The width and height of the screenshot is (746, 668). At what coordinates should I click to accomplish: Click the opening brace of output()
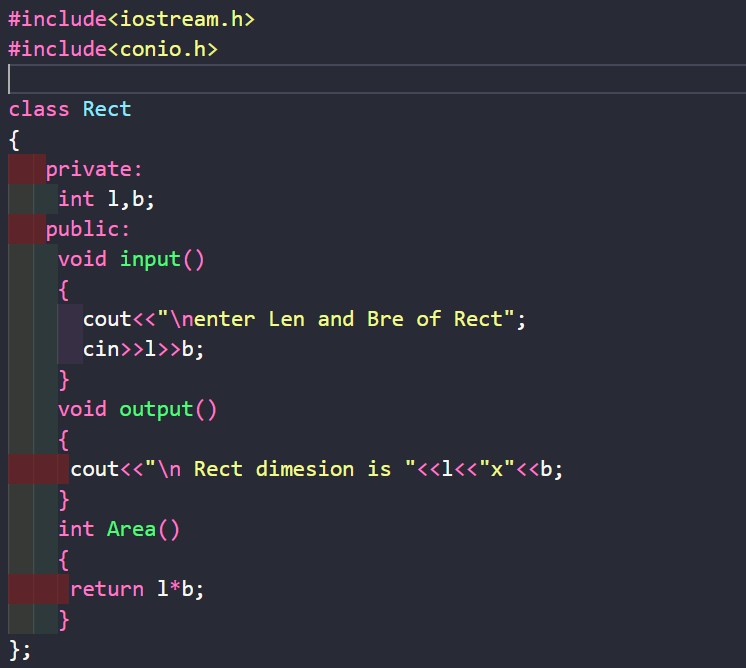64,440
